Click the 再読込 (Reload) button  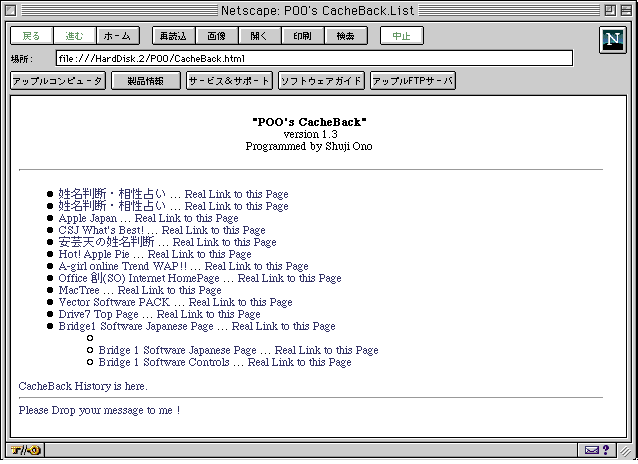coord(173,36)
